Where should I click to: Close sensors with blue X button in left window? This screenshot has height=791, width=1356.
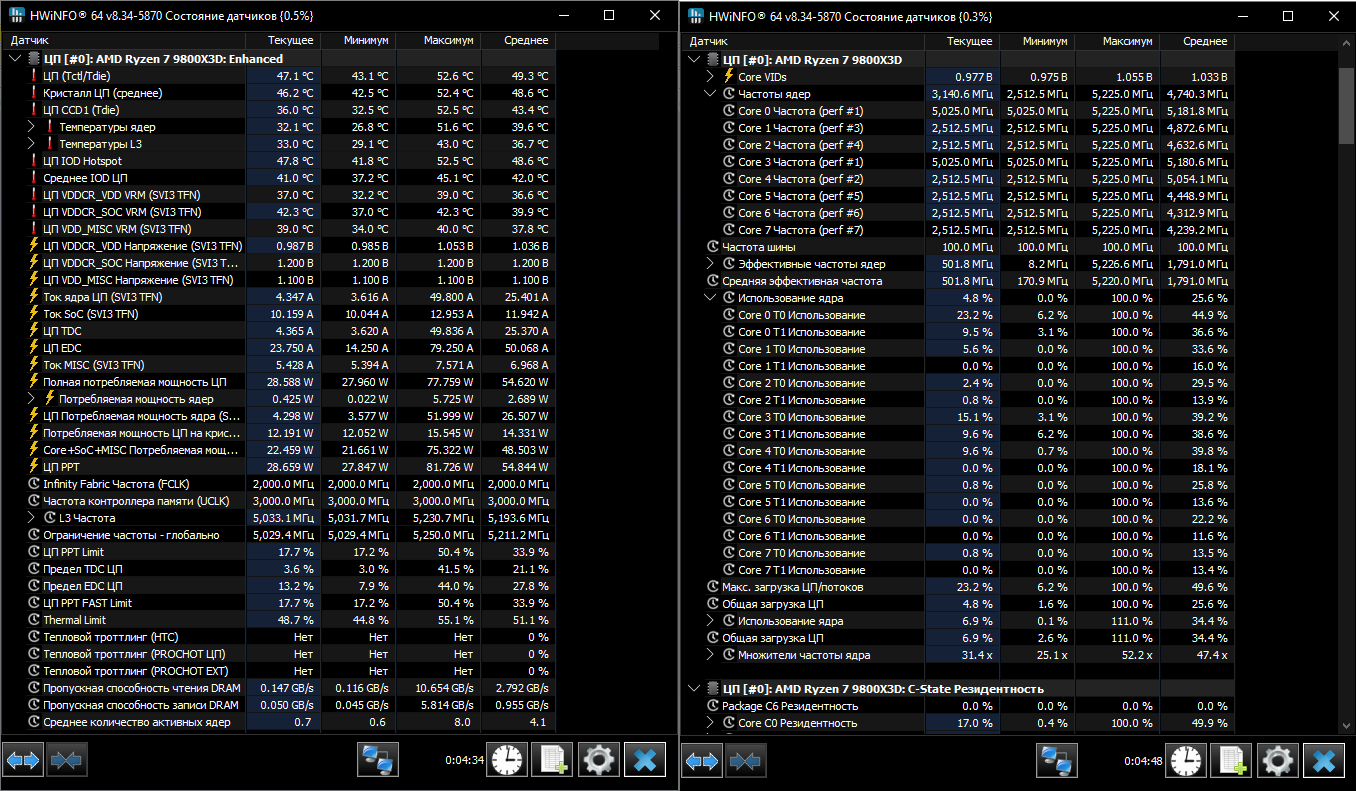tap(645, 760)
